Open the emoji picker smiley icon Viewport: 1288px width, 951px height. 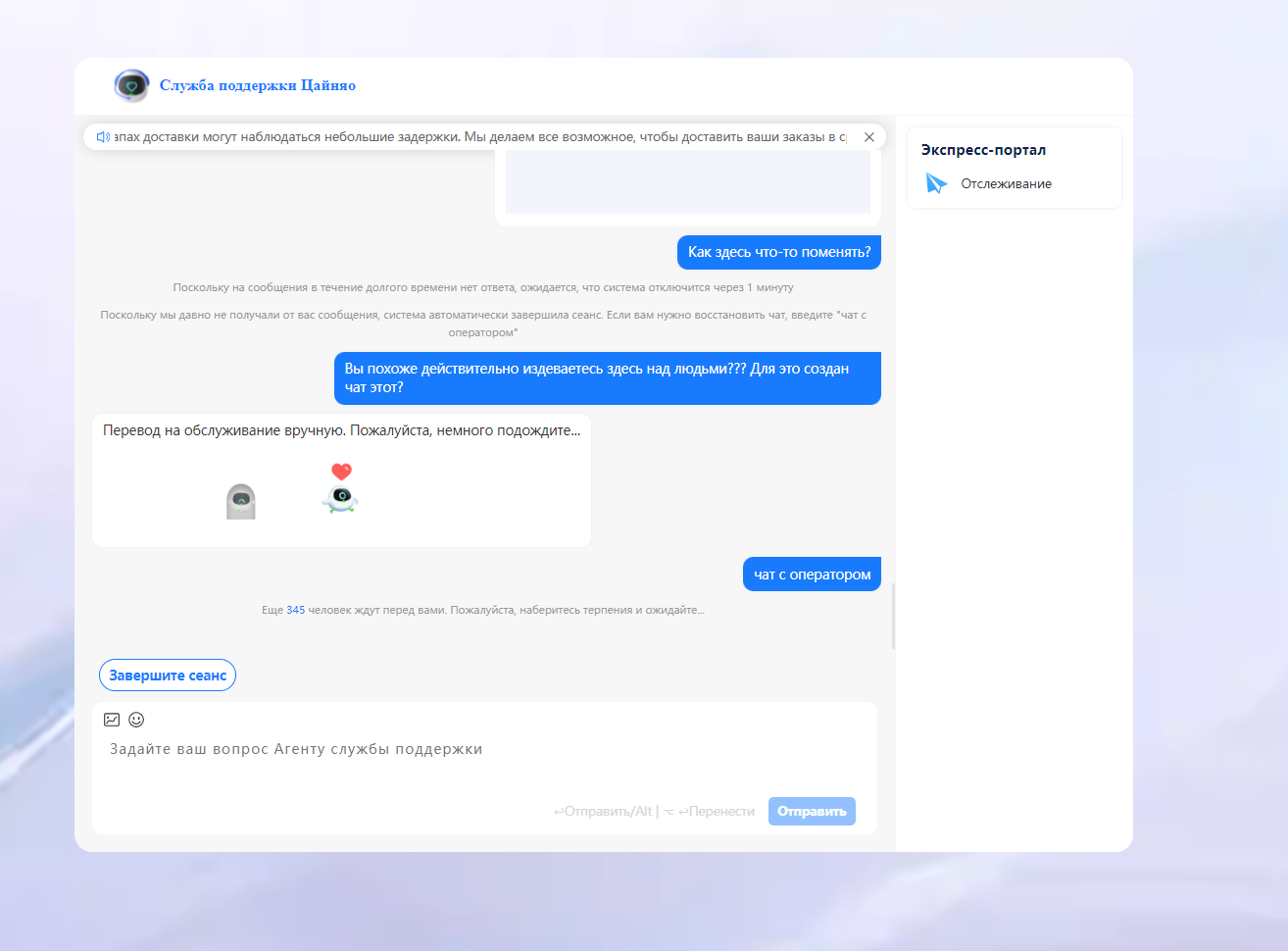click(x=136, y=720)
